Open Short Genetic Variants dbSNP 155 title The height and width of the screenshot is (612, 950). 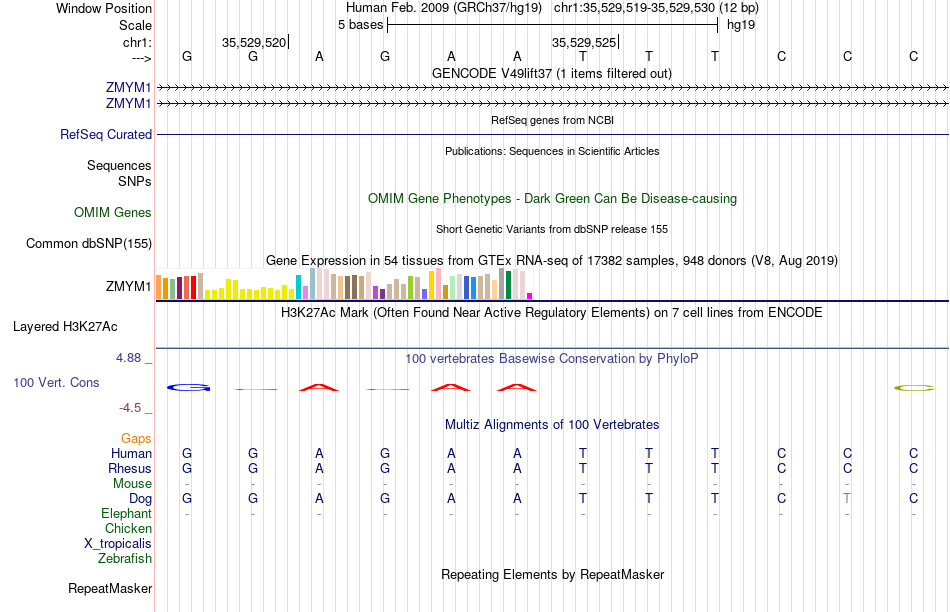click(x=552, y=229)
